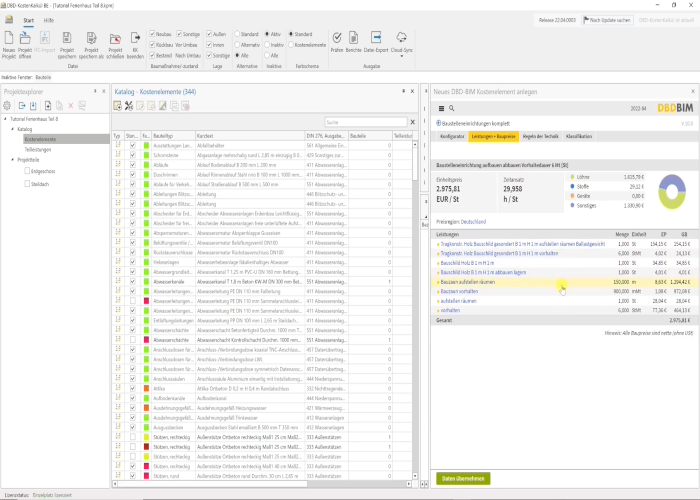The height and width of the screenshot is (500, 700).
Task: Open the DBD-BIM hamburger menu
Action: 441,106
